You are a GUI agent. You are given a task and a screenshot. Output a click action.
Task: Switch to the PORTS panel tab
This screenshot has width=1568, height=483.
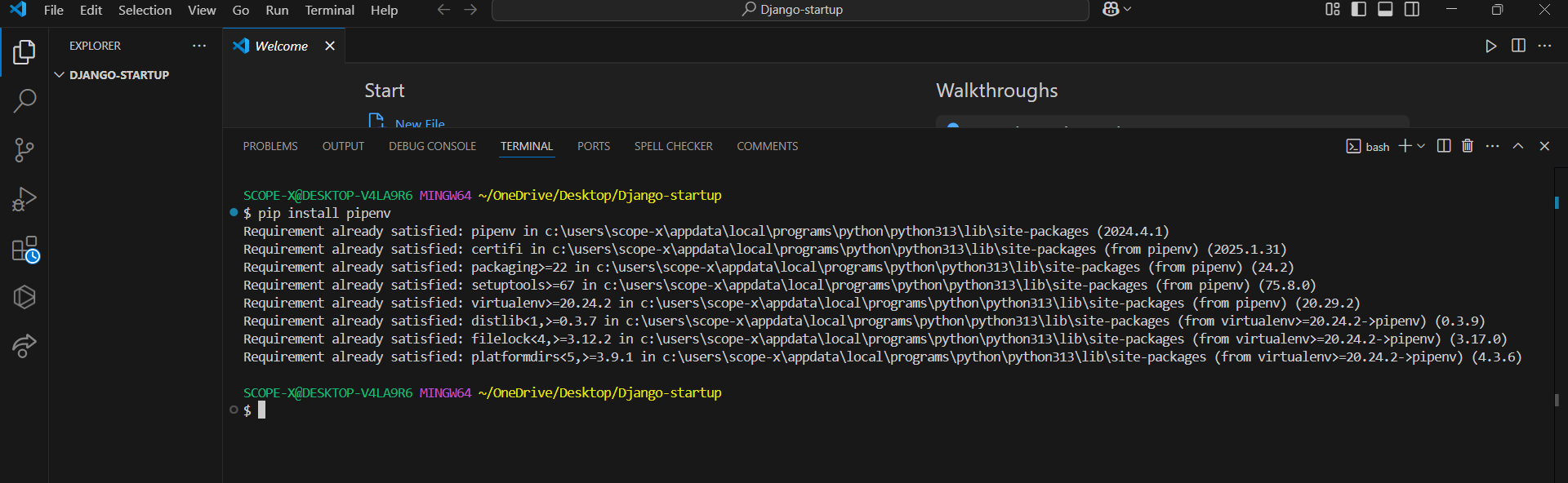pyautogui.click(x=594, y=146)
